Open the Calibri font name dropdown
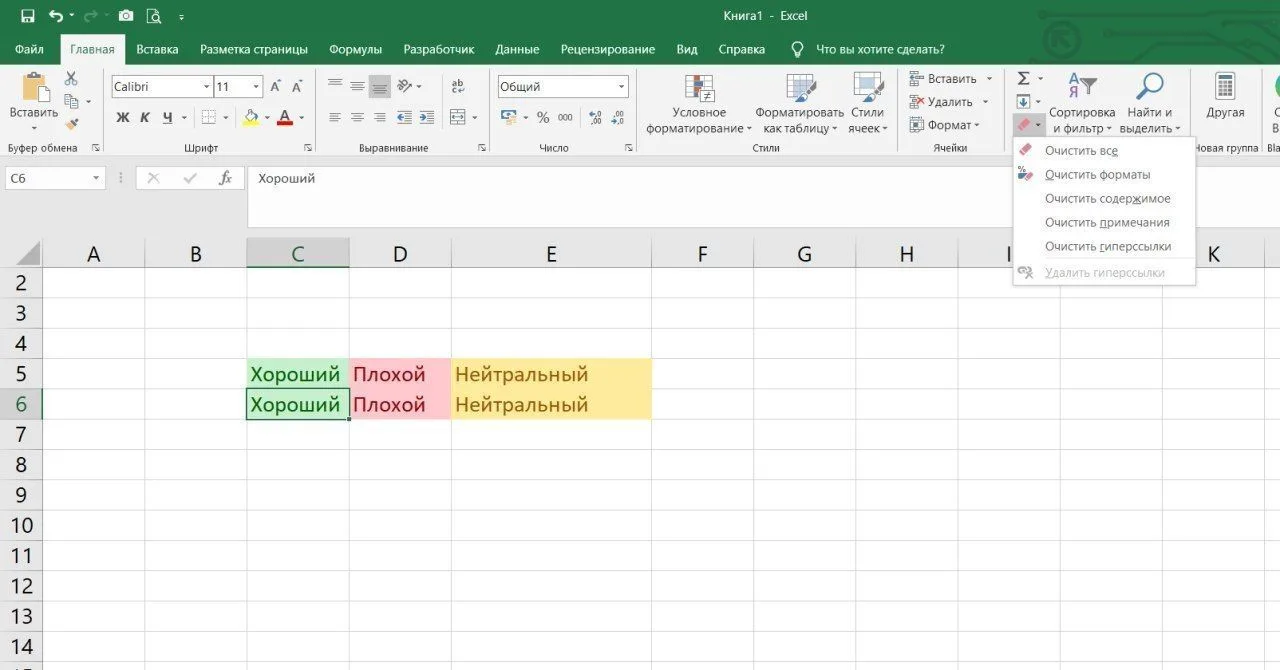This screenshot has width=1280, height=670. (207, 87)
